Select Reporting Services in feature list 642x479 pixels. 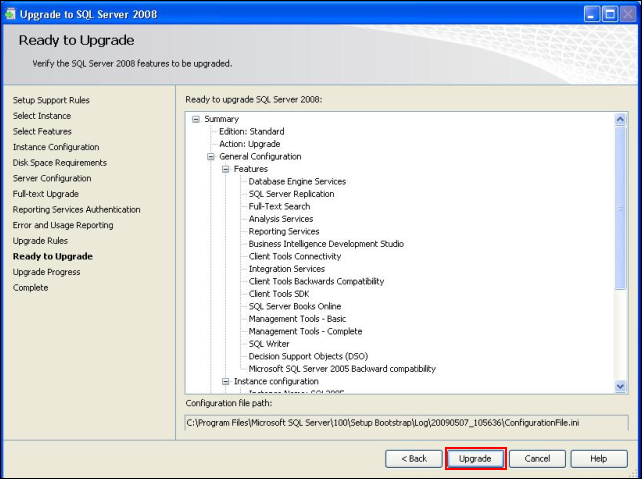[x=284, y=231]
